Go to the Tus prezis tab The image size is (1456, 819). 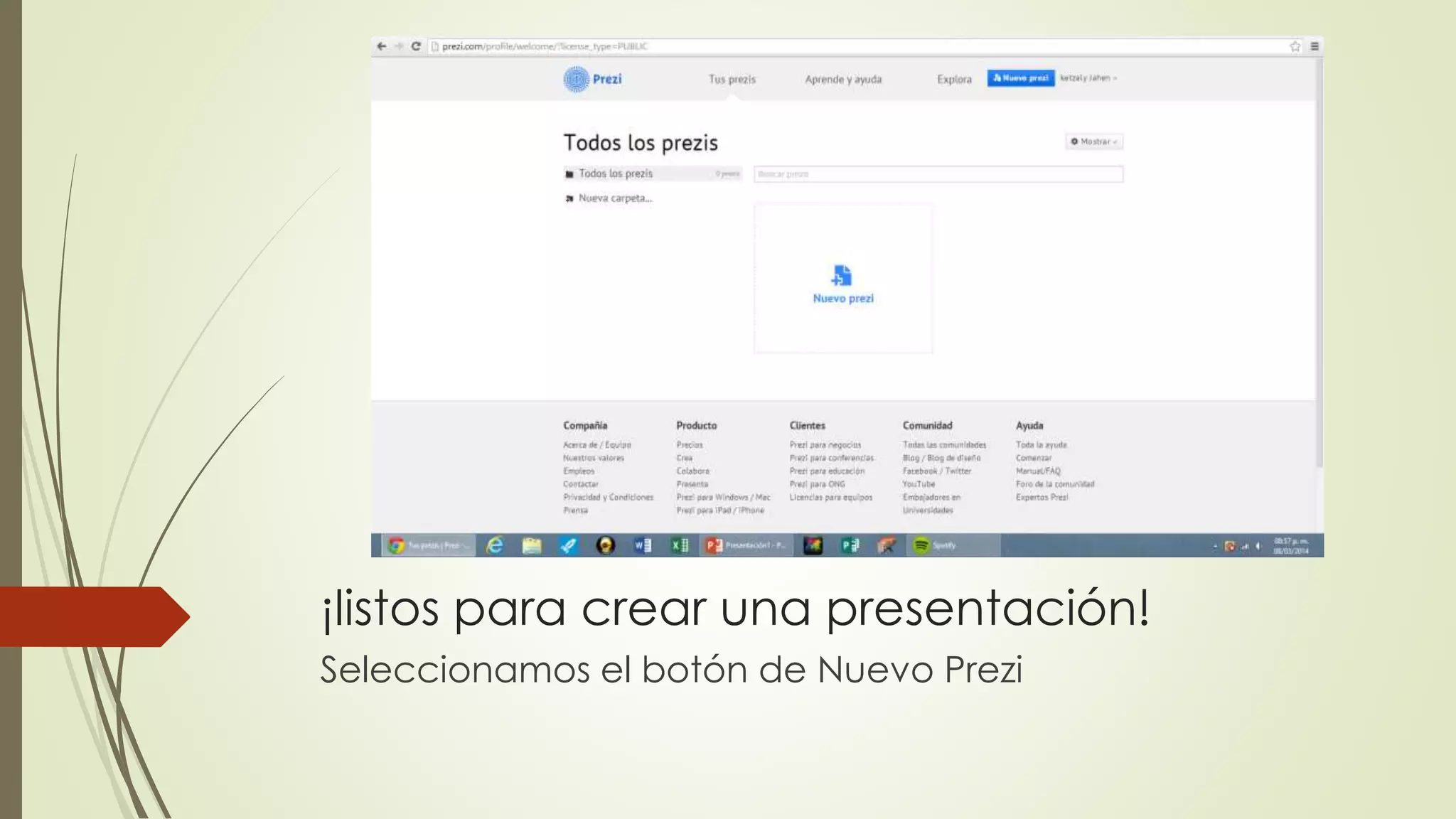coord(732,79)
